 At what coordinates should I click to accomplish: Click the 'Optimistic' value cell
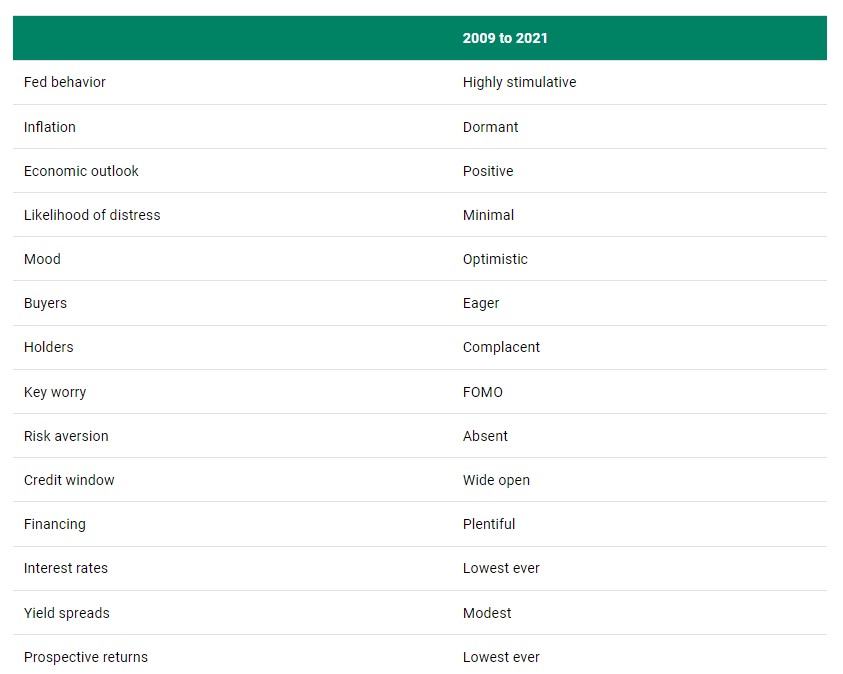click(495, 259)
